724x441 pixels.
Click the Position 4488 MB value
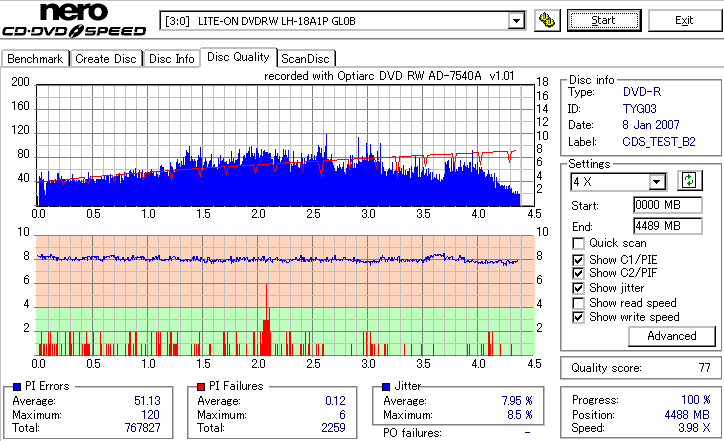click(687, 415)
